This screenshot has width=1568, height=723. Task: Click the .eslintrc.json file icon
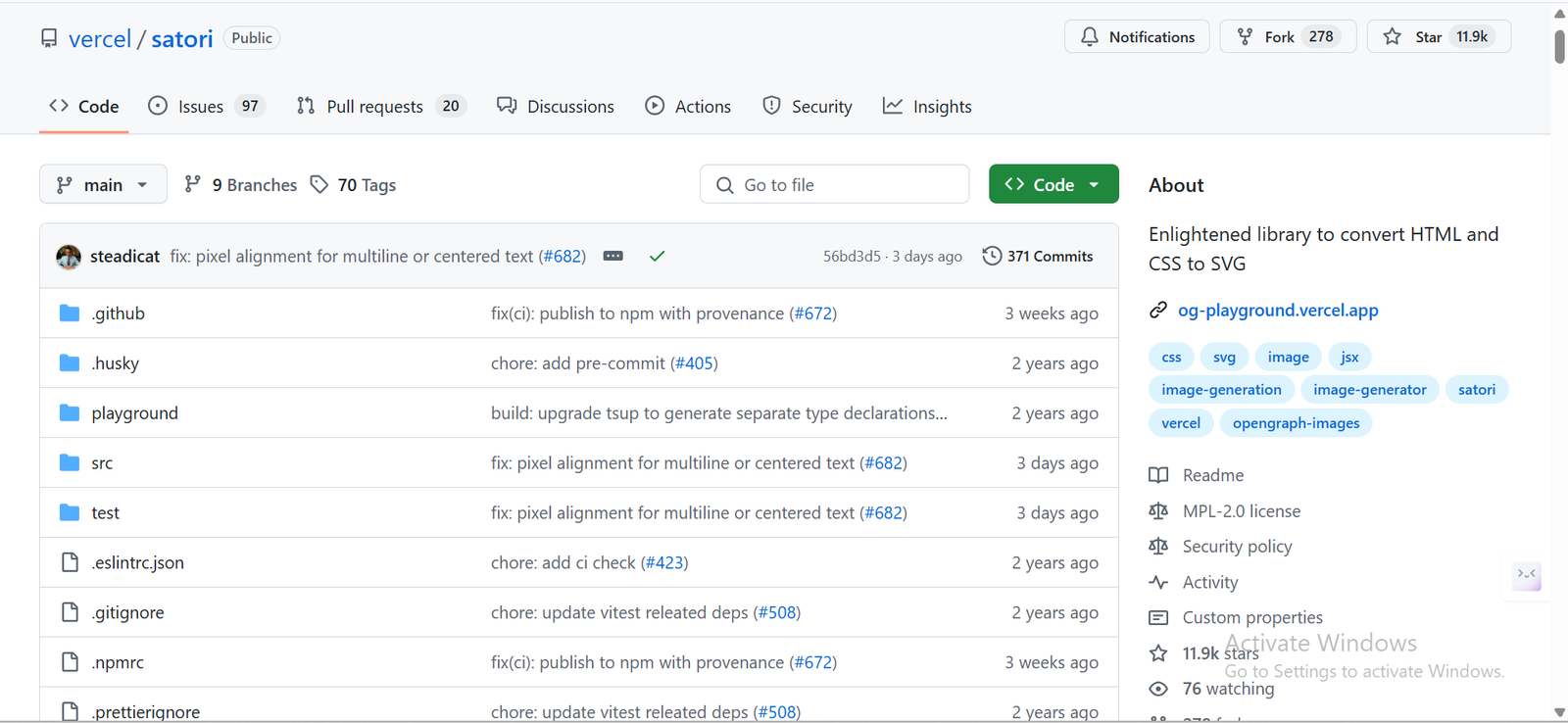70,562
